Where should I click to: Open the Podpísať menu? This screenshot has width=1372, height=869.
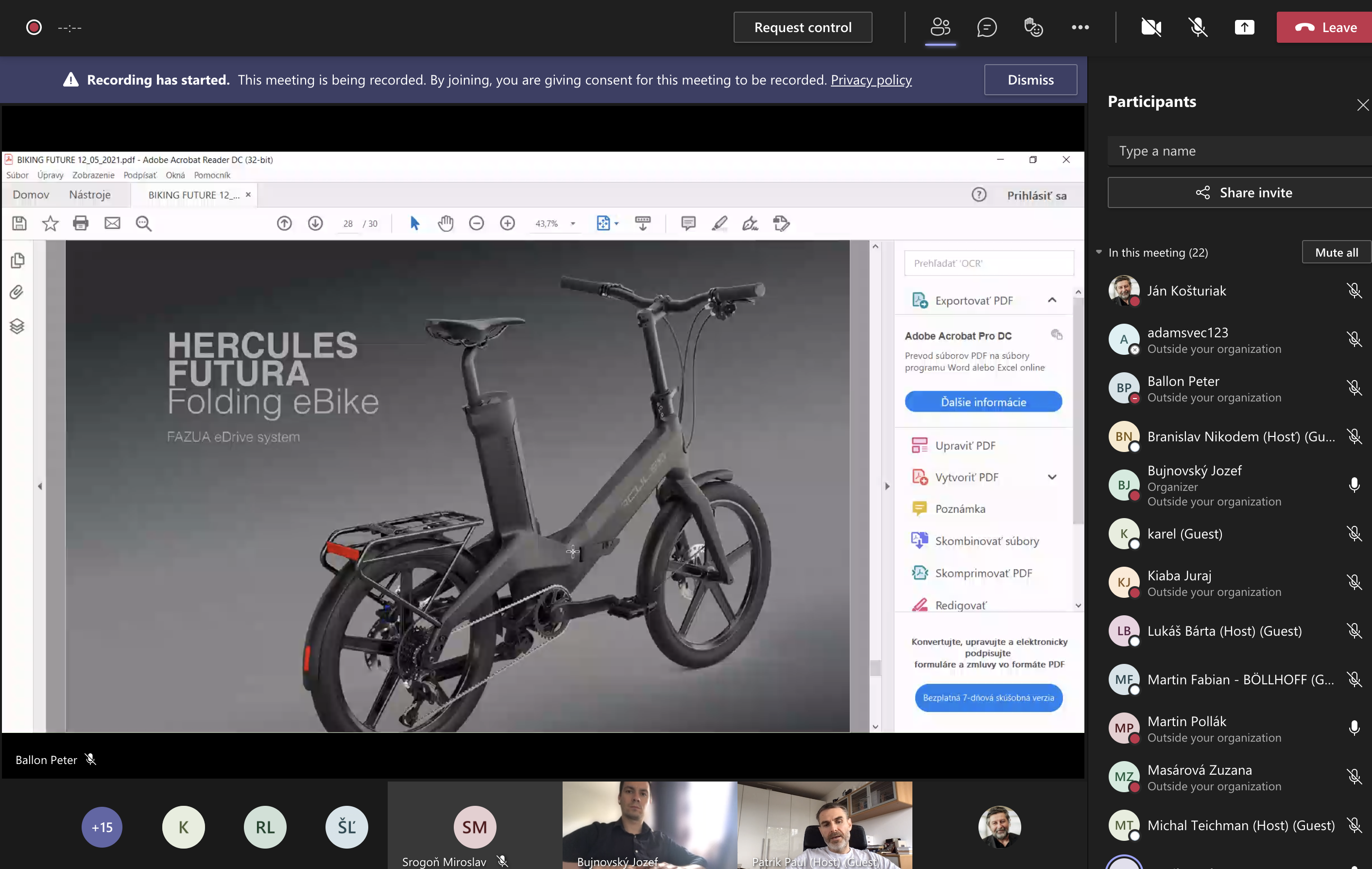(x=139, y=175)
